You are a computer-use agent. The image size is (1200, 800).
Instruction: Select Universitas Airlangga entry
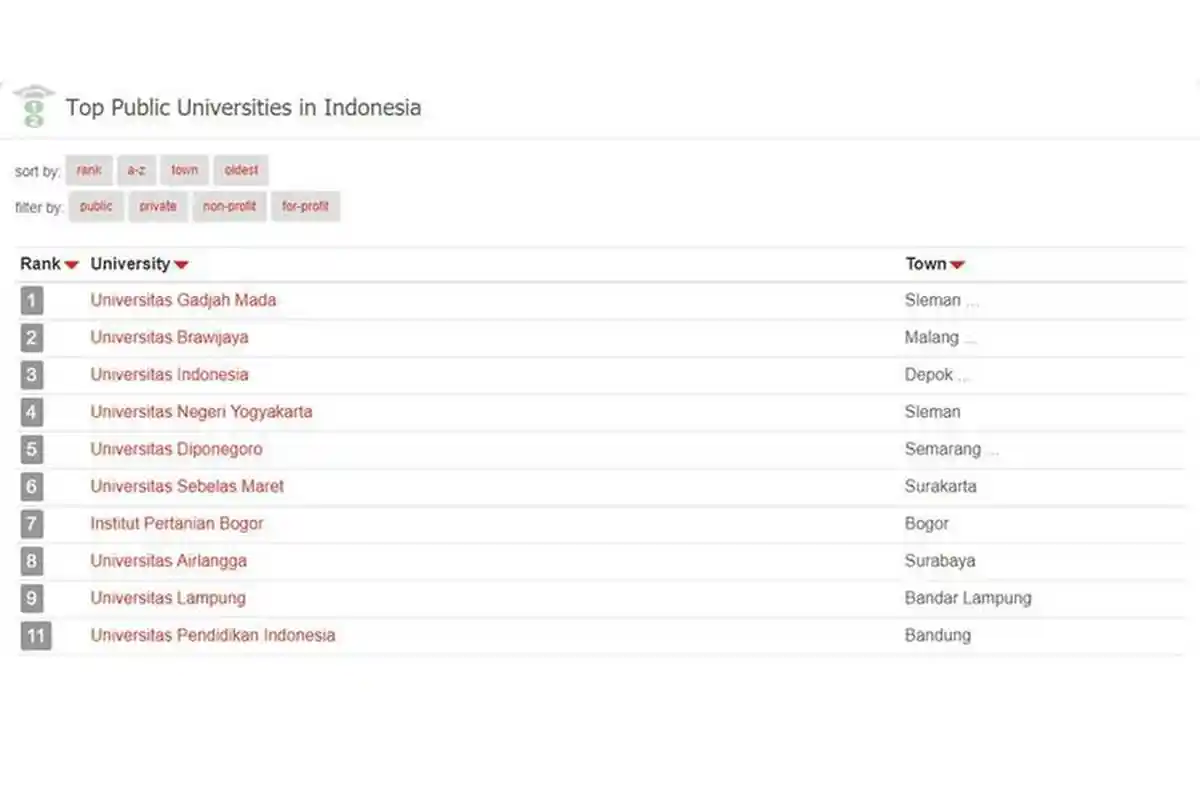tap(168, 561)
